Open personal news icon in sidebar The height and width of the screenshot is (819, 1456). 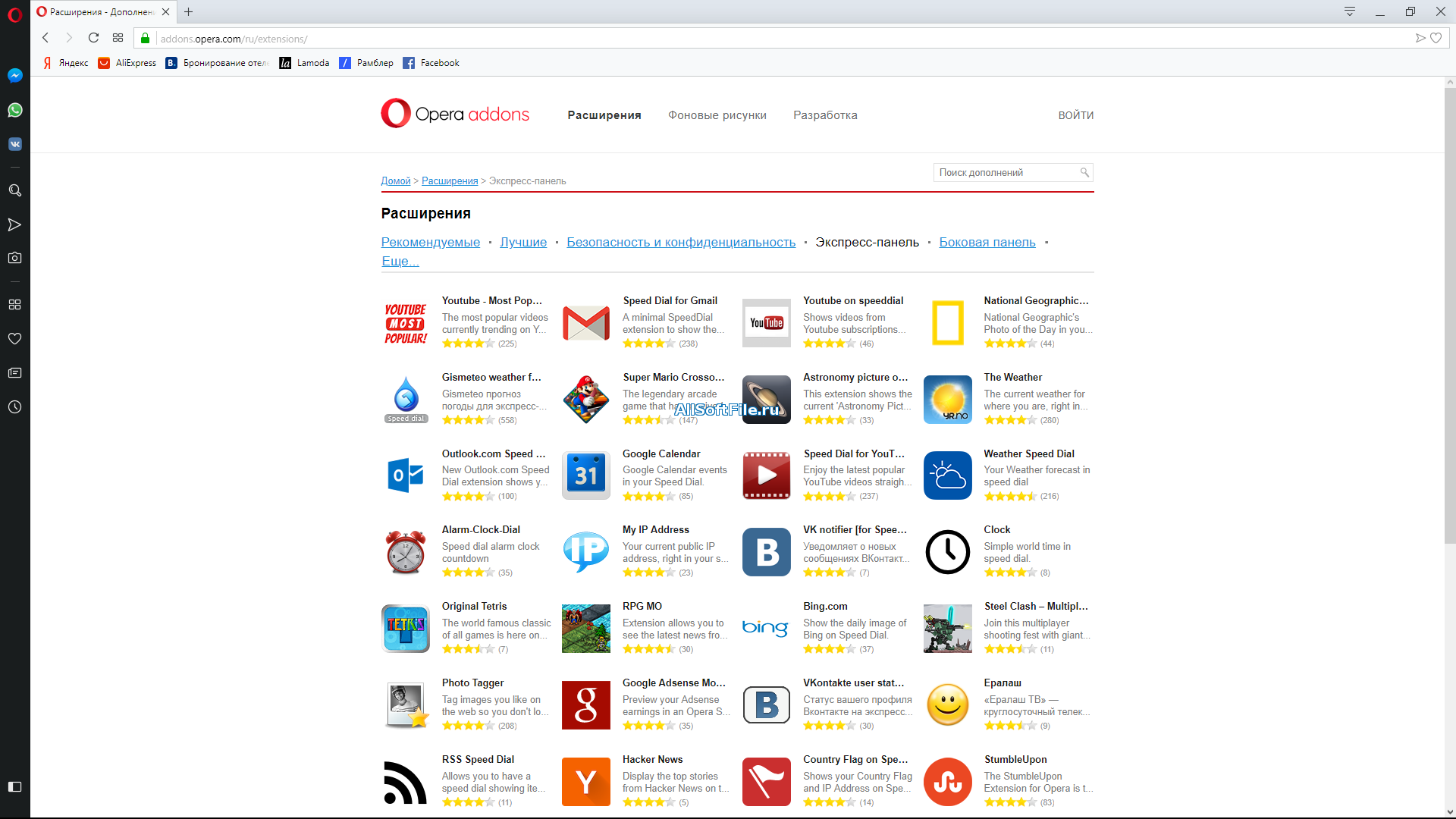pyautogui.click(x=14, y=372)
